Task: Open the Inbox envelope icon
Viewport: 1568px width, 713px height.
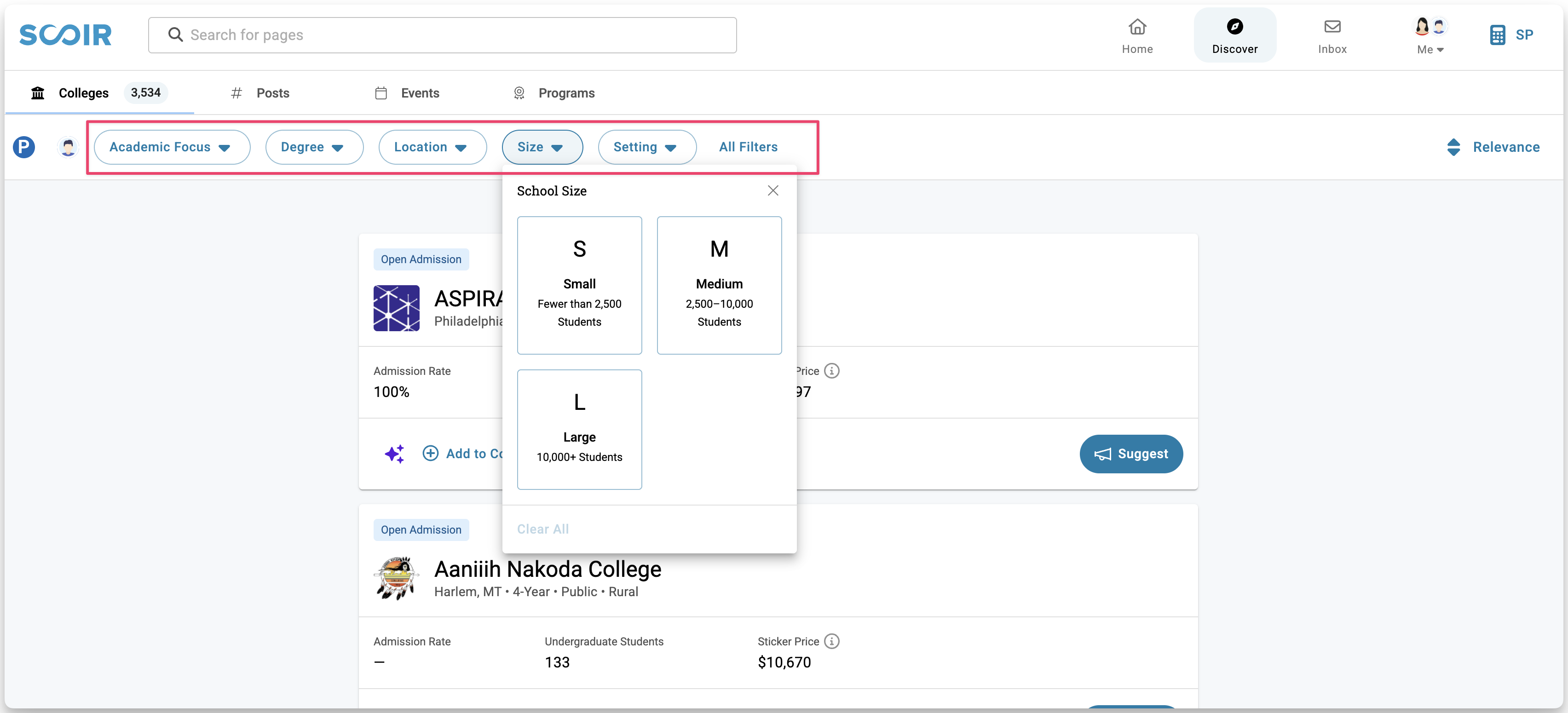Action: pos(1332,27)
